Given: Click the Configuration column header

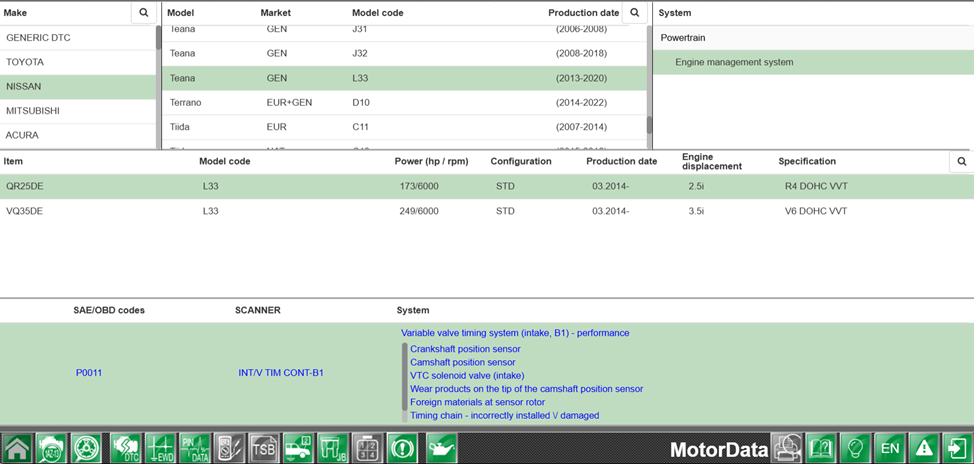Looking at the screenshot, I should coord(521,161).
